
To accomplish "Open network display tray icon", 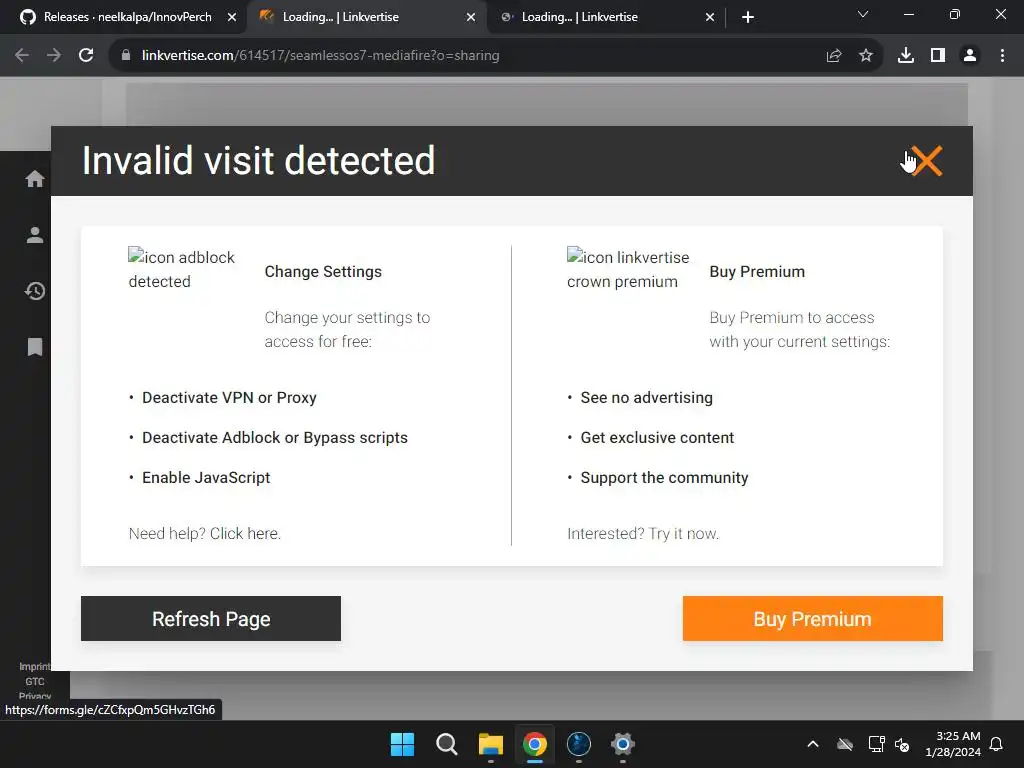I will (x=876, y=744).
